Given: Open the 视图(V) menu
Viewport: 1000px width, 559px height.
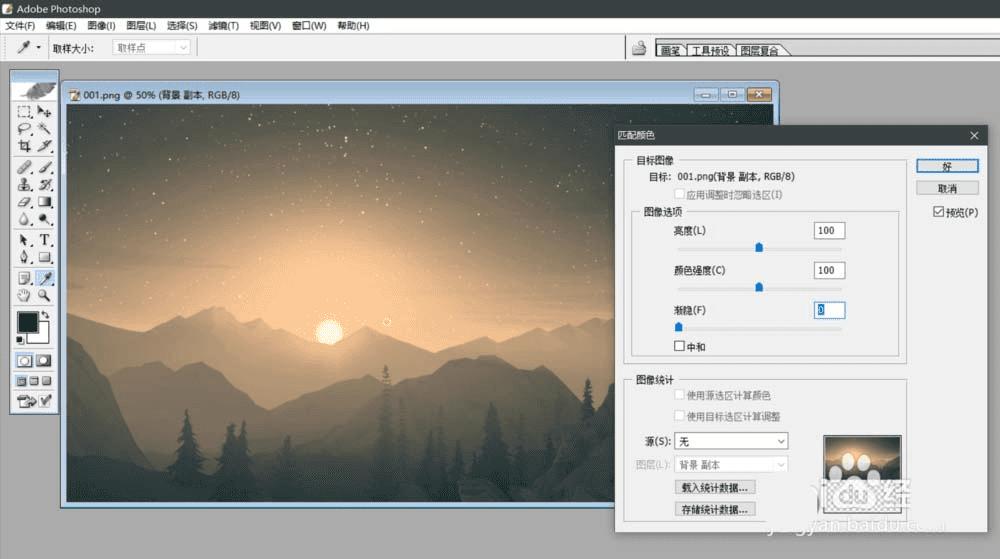Looking at the screenshot, I should 265,25.
